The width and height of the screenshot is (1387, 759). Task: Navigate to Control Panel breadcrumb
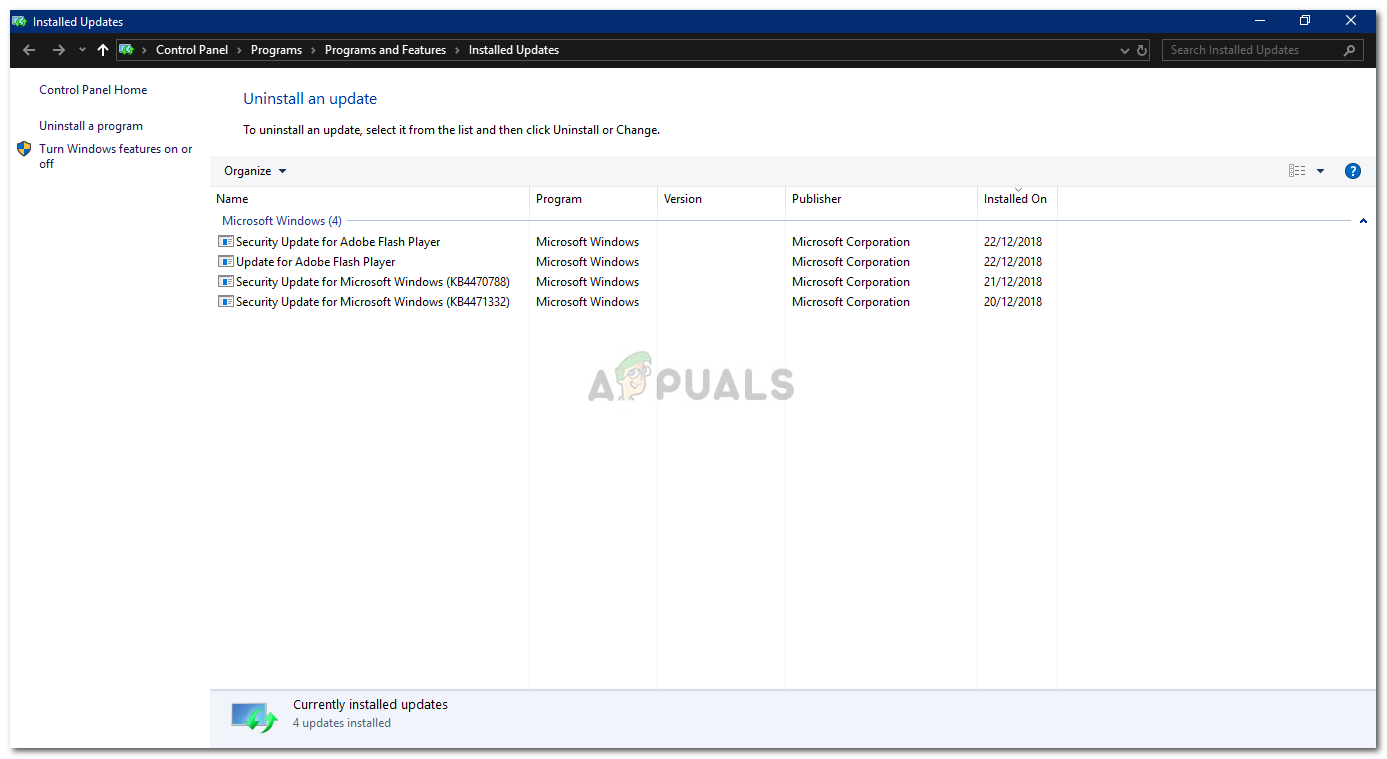tap(192, 50)
